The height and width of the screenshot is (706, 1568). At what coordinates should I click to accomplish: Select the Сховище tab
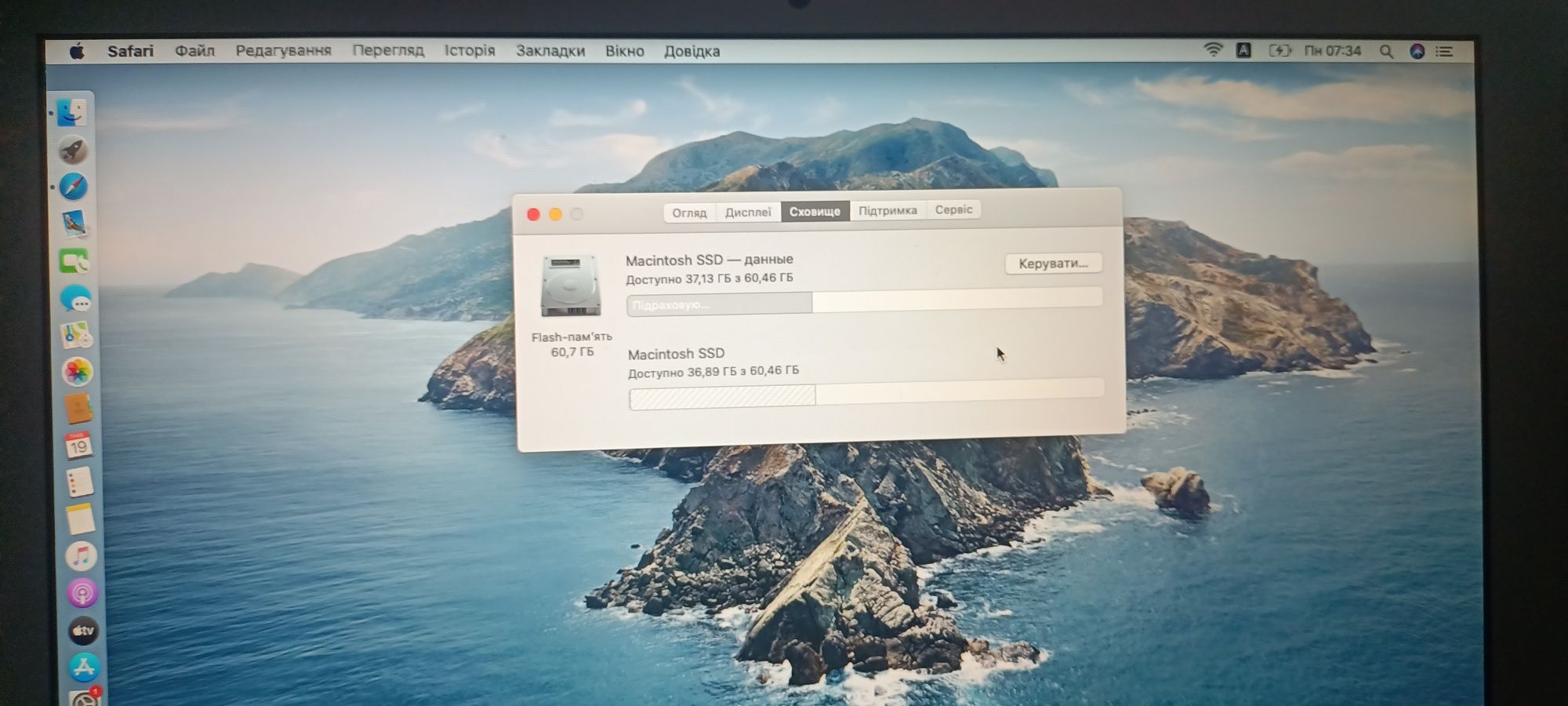click(815, 211)
